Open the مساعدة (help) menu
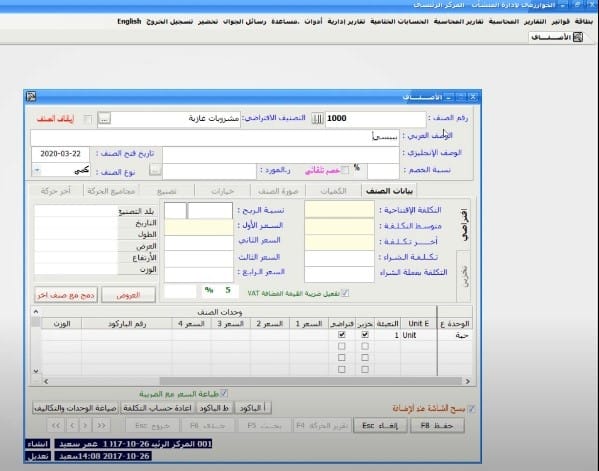599x471 pixels. tap(285, 21)
